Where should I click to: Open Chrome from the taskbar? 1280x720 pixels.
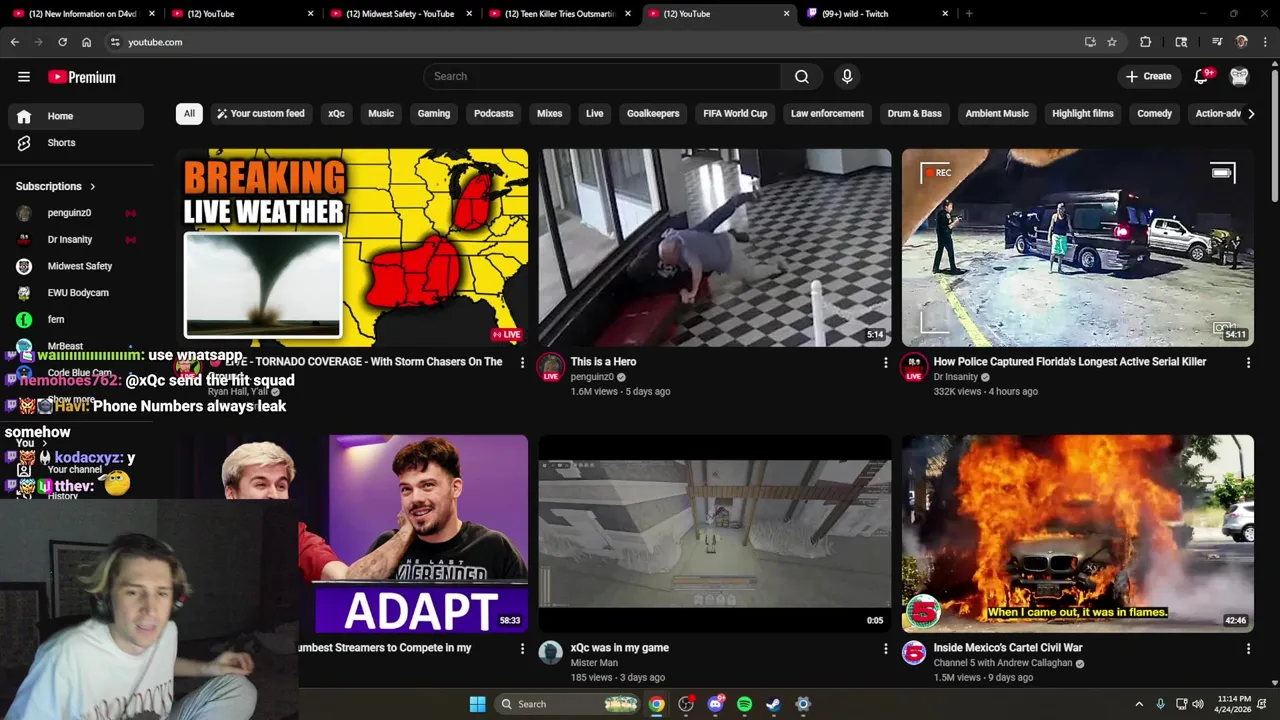656,704
